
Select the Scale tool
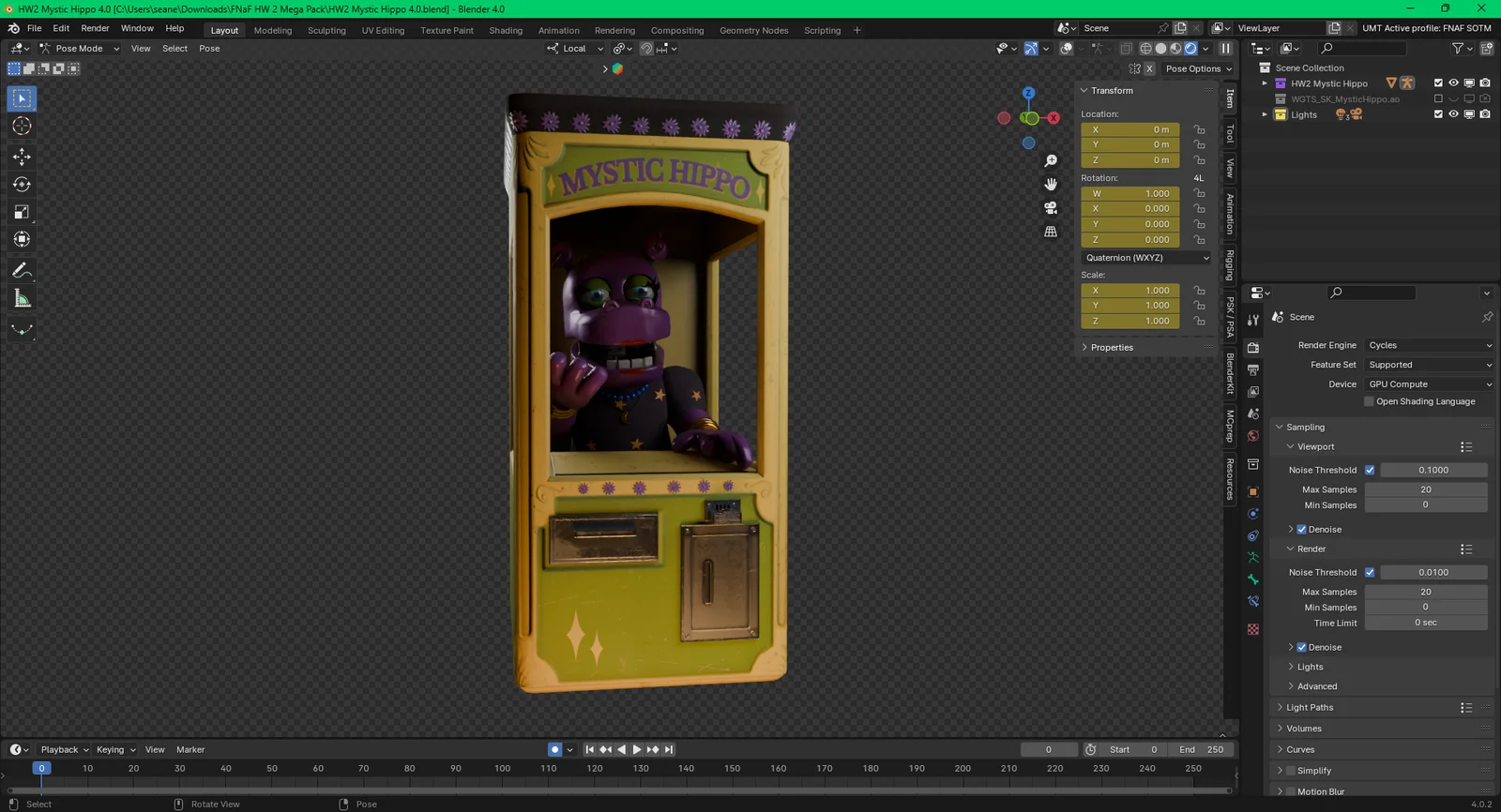(22, 212)
